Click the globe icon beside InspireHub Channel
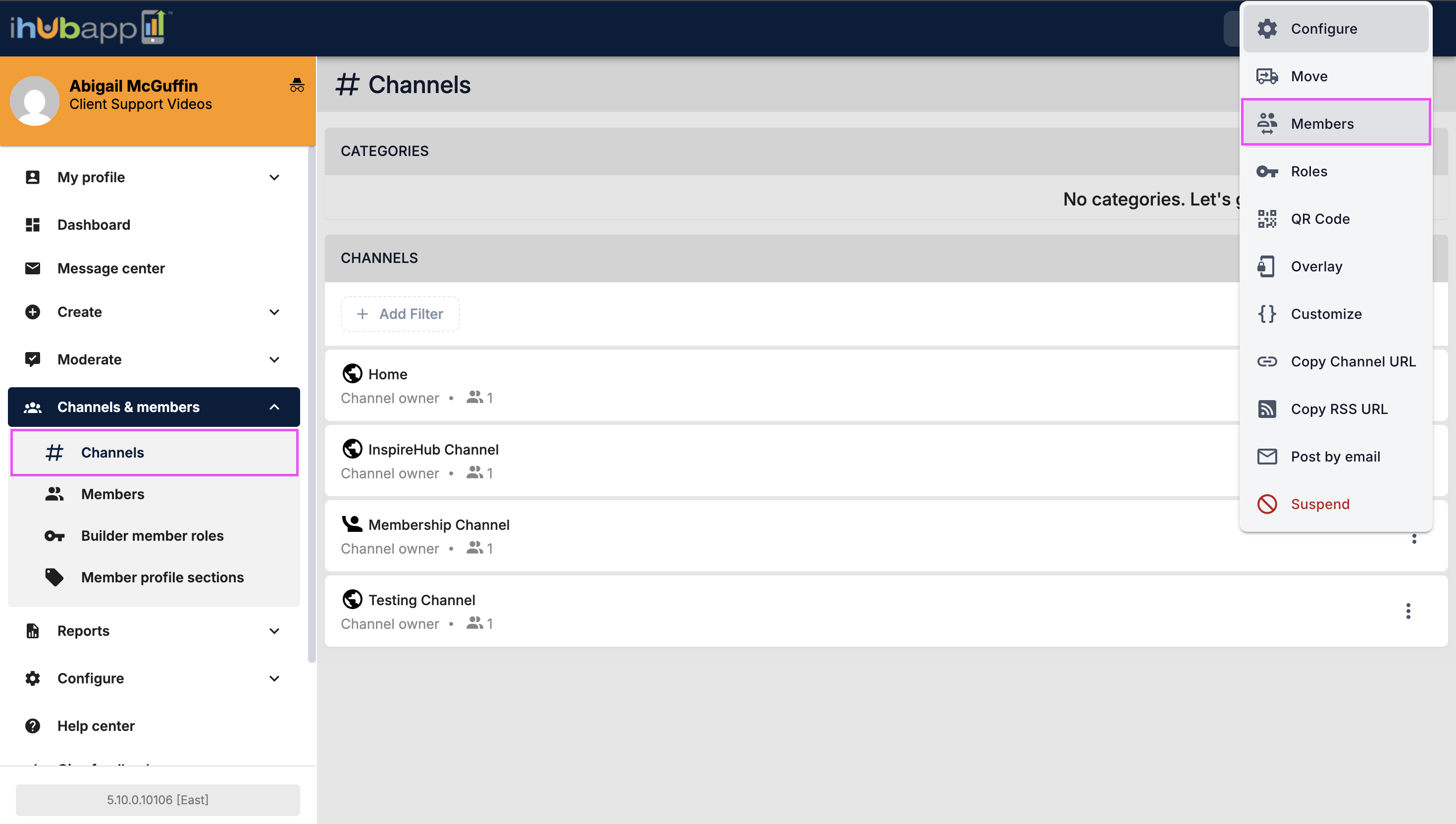Image resolution: width=1456 pixels, height=824 pixels. pos(352,449)
